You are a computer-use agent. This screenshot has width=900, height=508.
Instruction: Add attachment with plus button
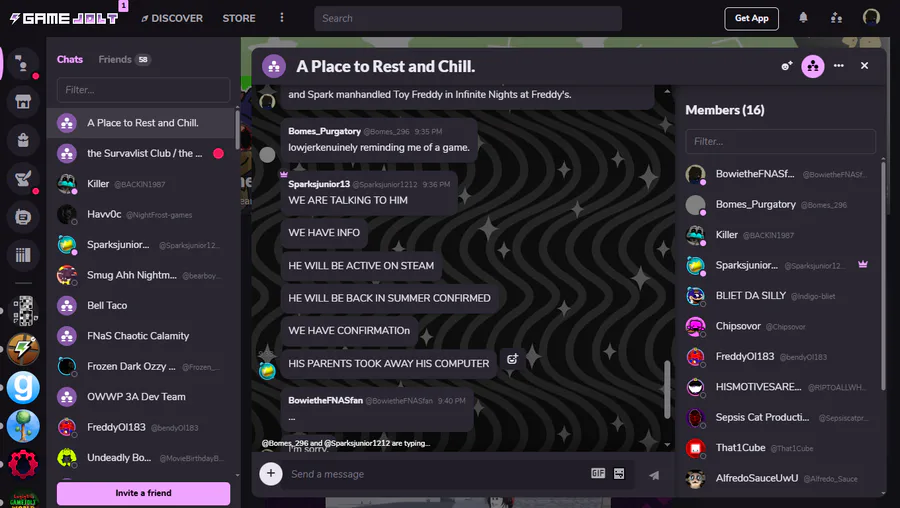click(271, 474)
